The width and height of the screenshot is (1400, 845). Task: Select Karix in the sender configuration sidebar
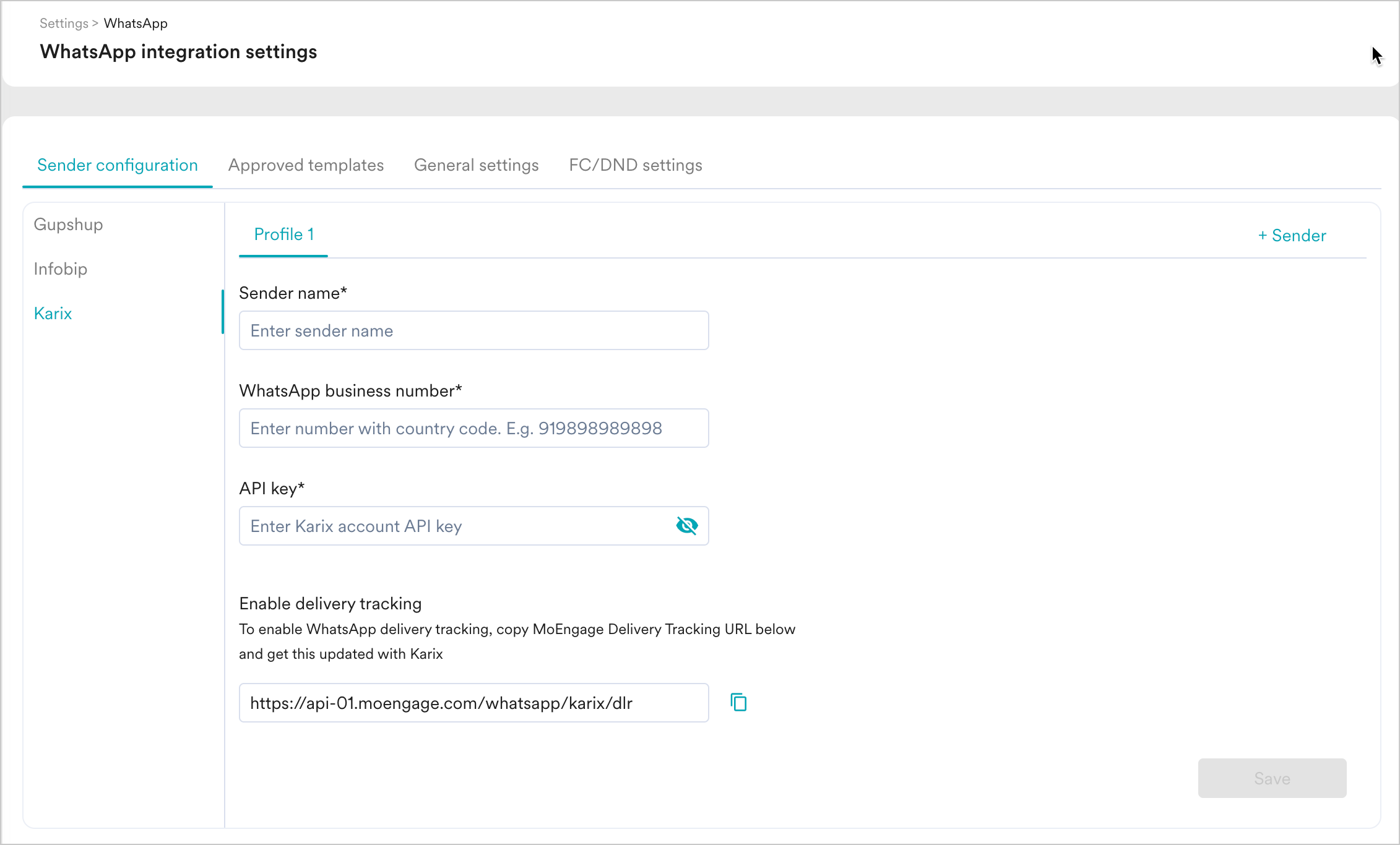point(53,314)
